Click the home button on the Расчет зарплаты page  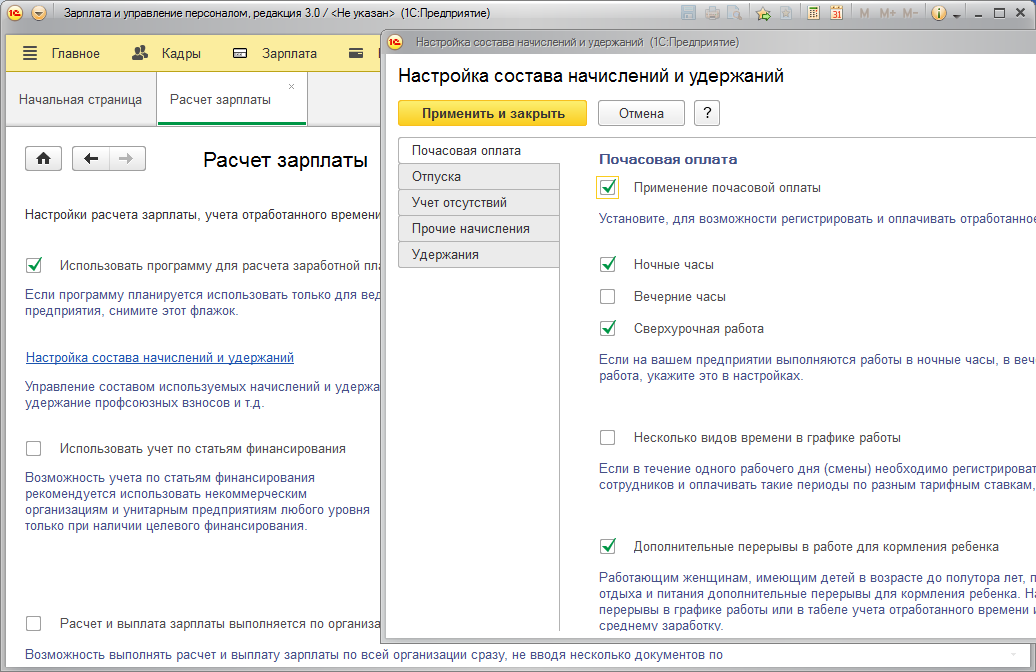pyautogui.click(x=44, y=159)
